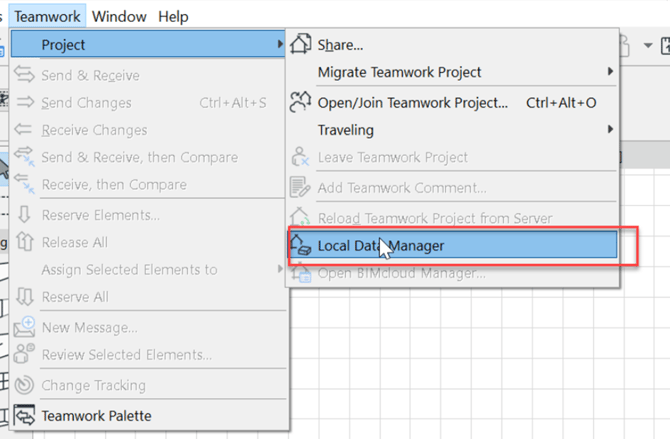Choose Add Teamwork Comment entry

click(402, 187)
